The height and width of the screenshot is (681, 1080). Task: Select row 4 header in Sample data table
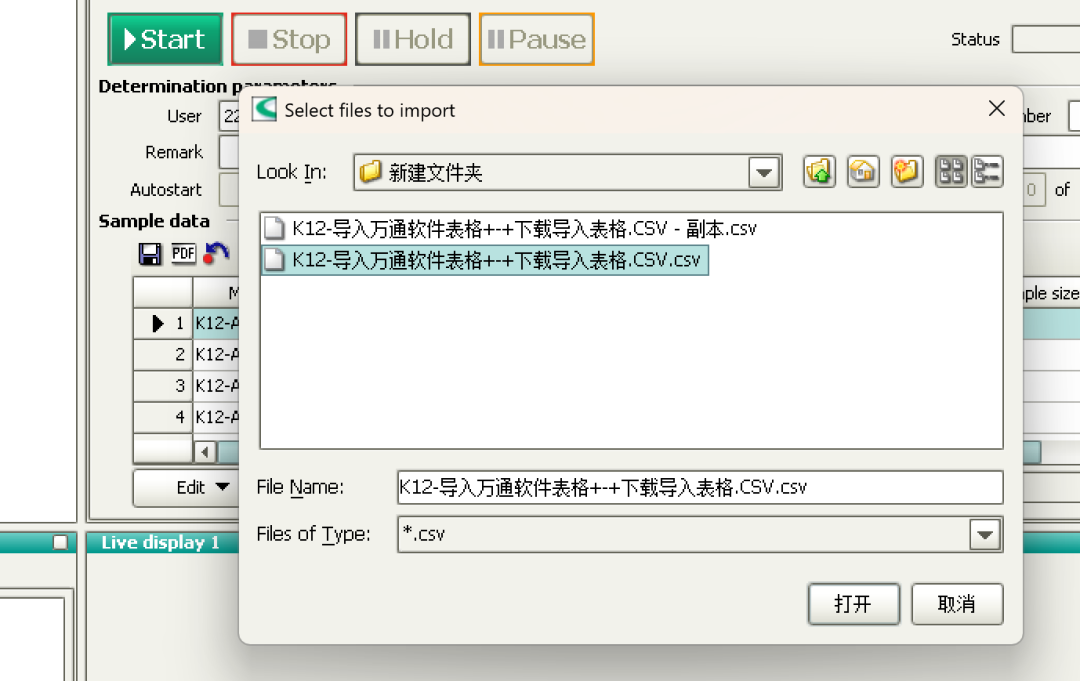163,417
